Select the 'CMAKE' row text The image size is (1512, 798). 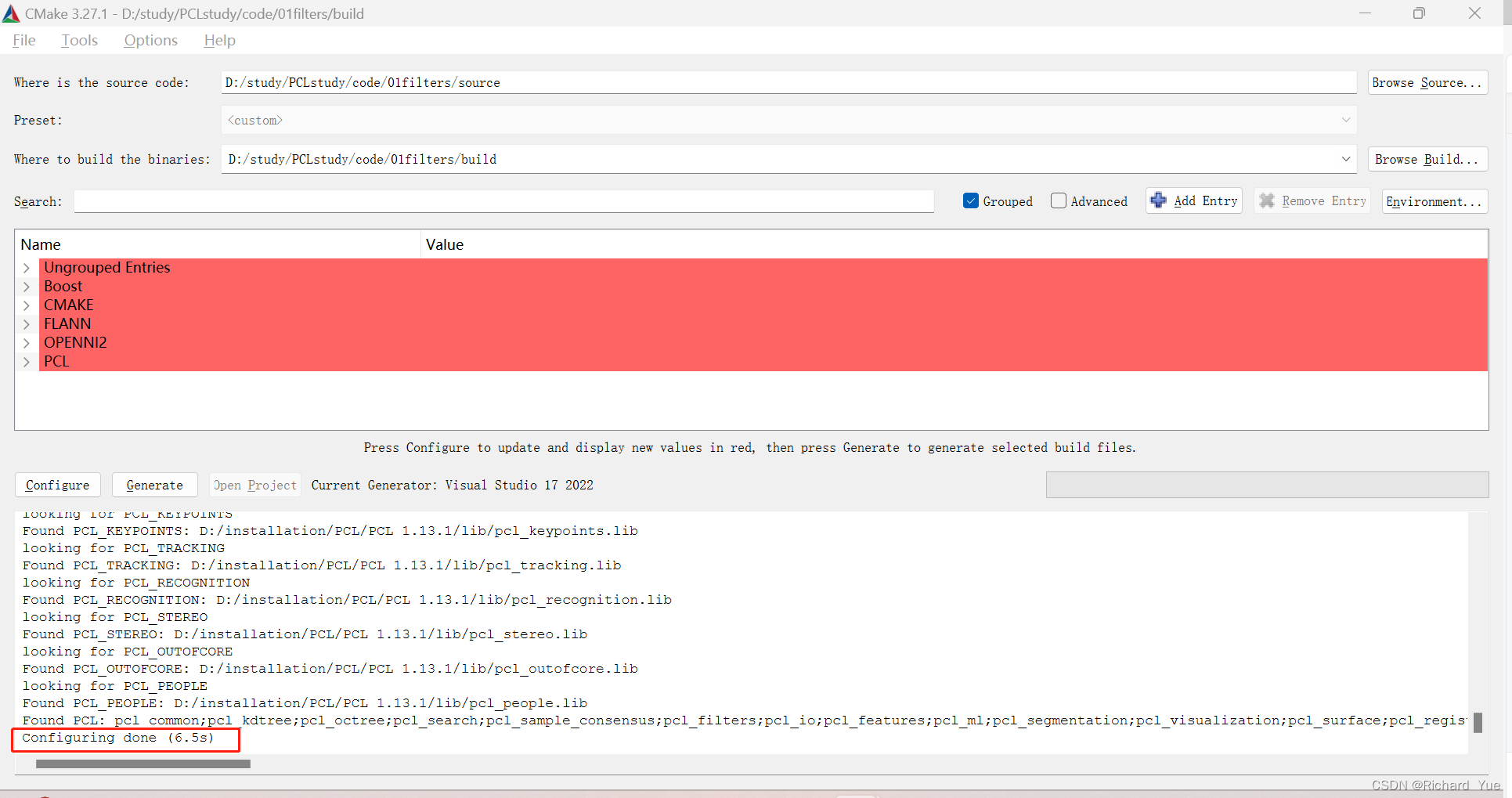point(69,305)
